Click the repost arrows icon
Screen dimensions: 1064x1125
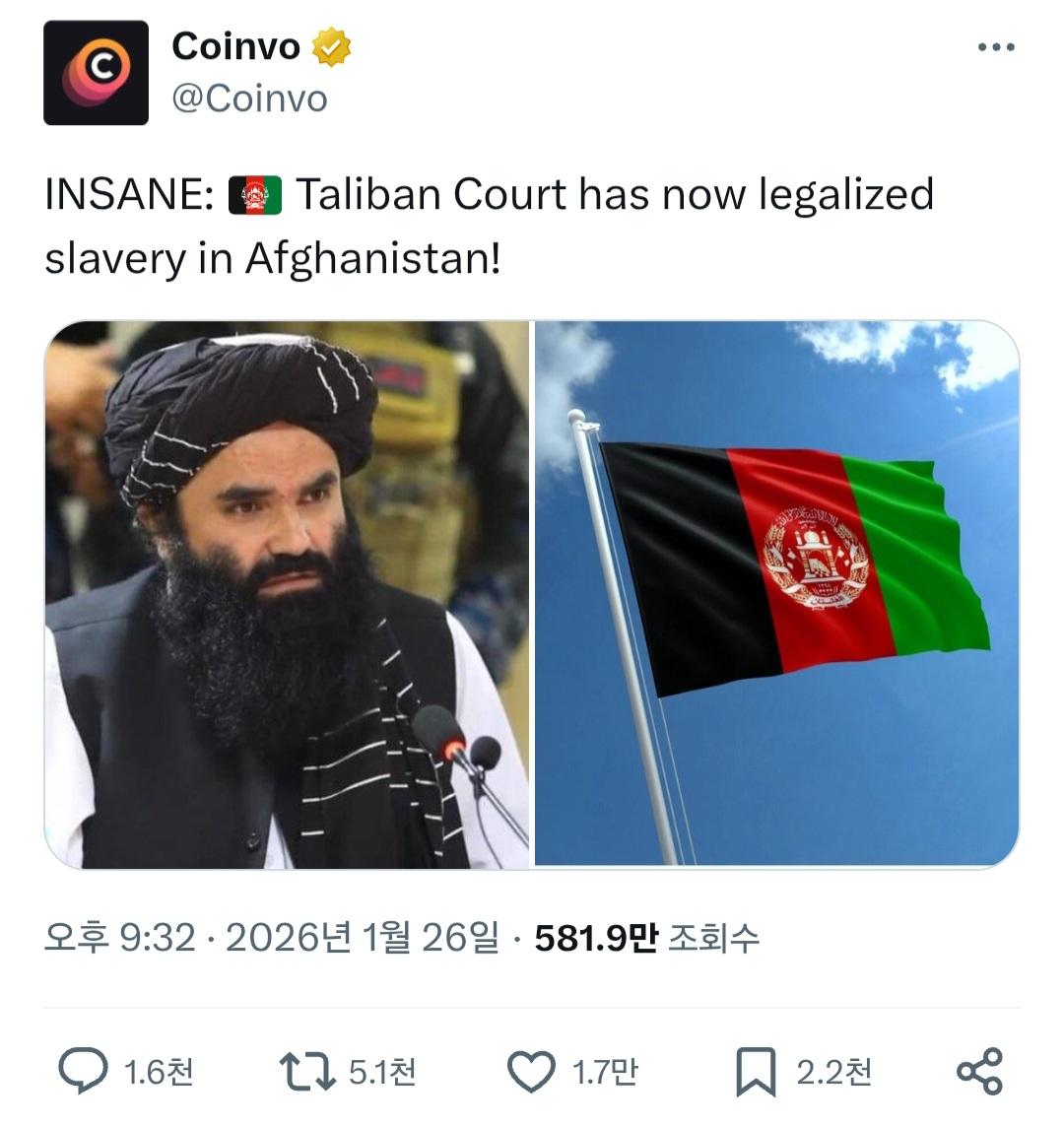(307, 1071)
